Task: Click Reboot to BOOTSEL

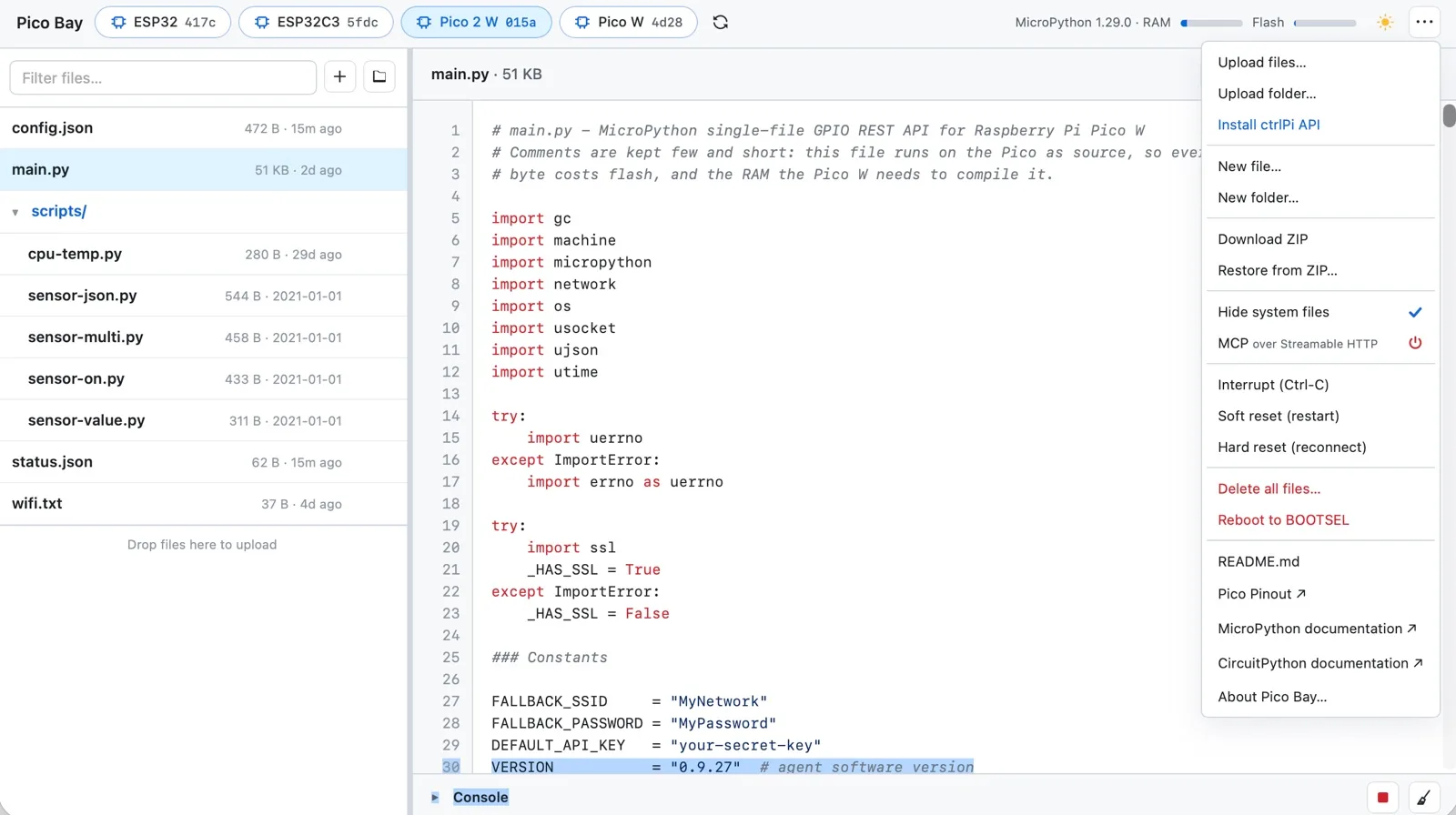Action: (x=1320, y=519)
